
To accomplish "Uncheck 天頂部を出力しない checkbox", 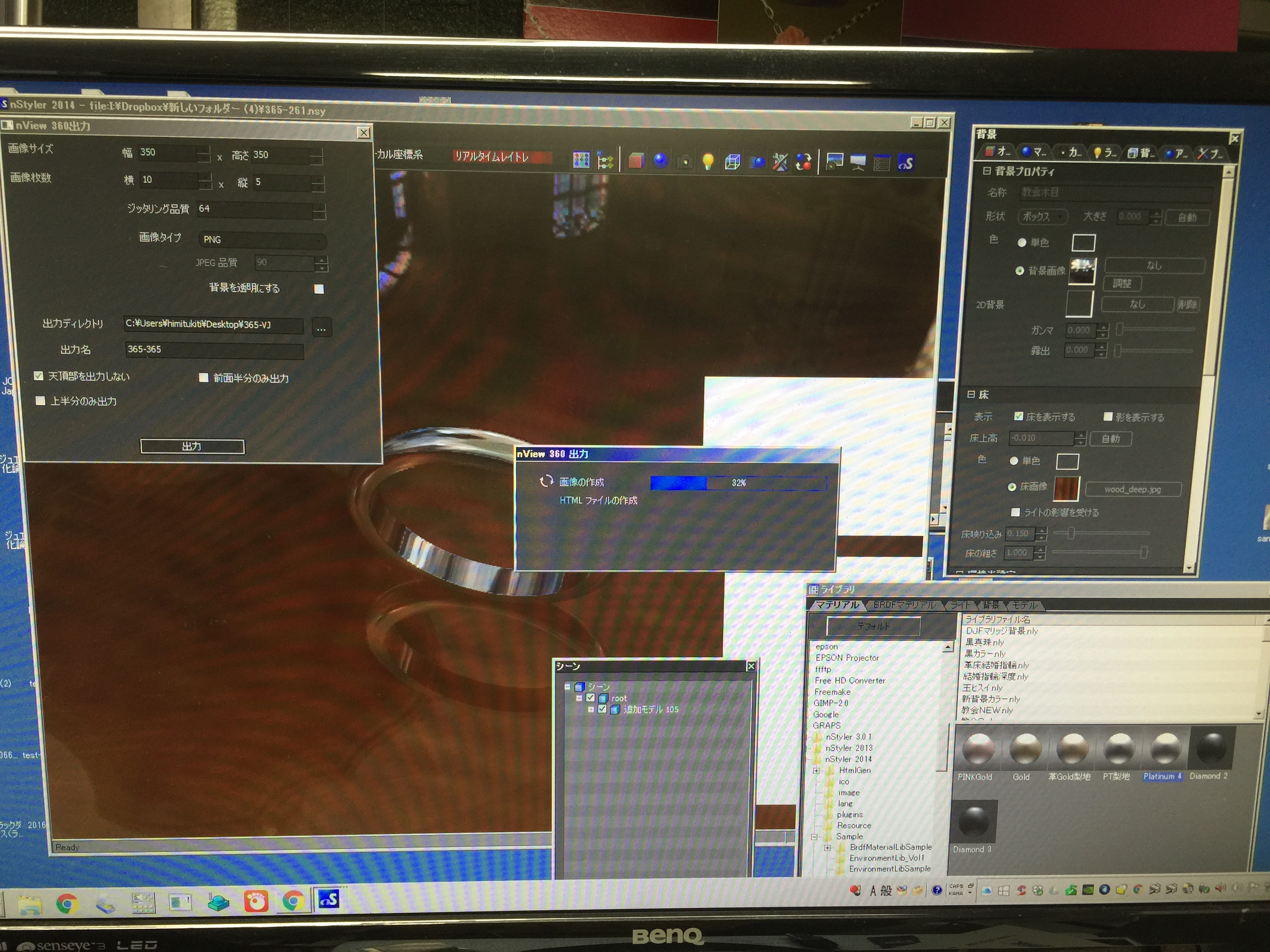I will point(39,376).
